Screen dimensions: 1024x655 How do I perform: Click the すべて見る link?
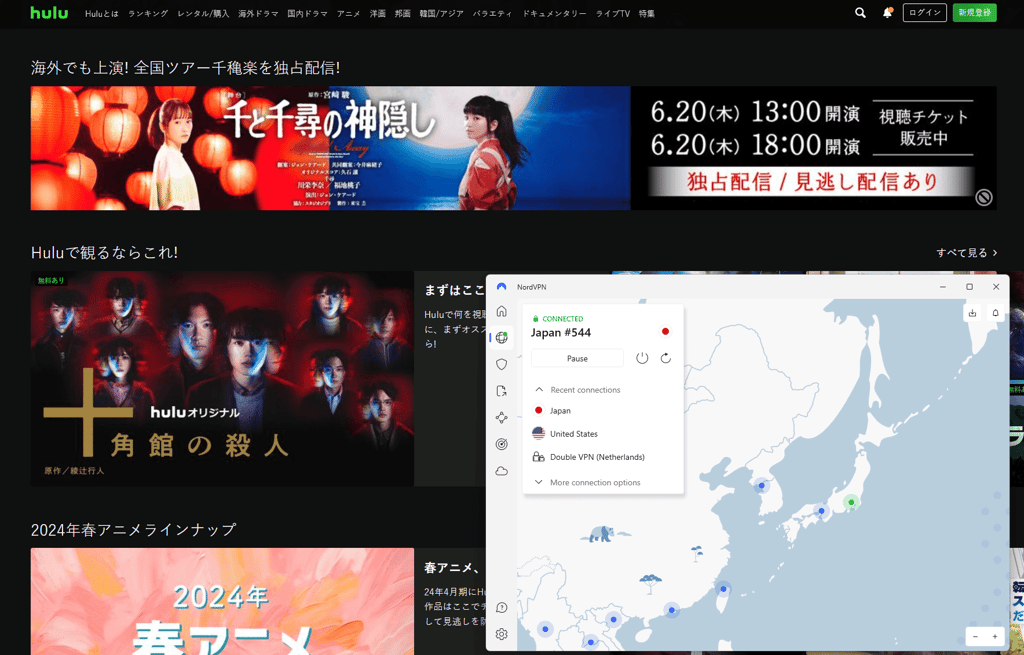967,253
